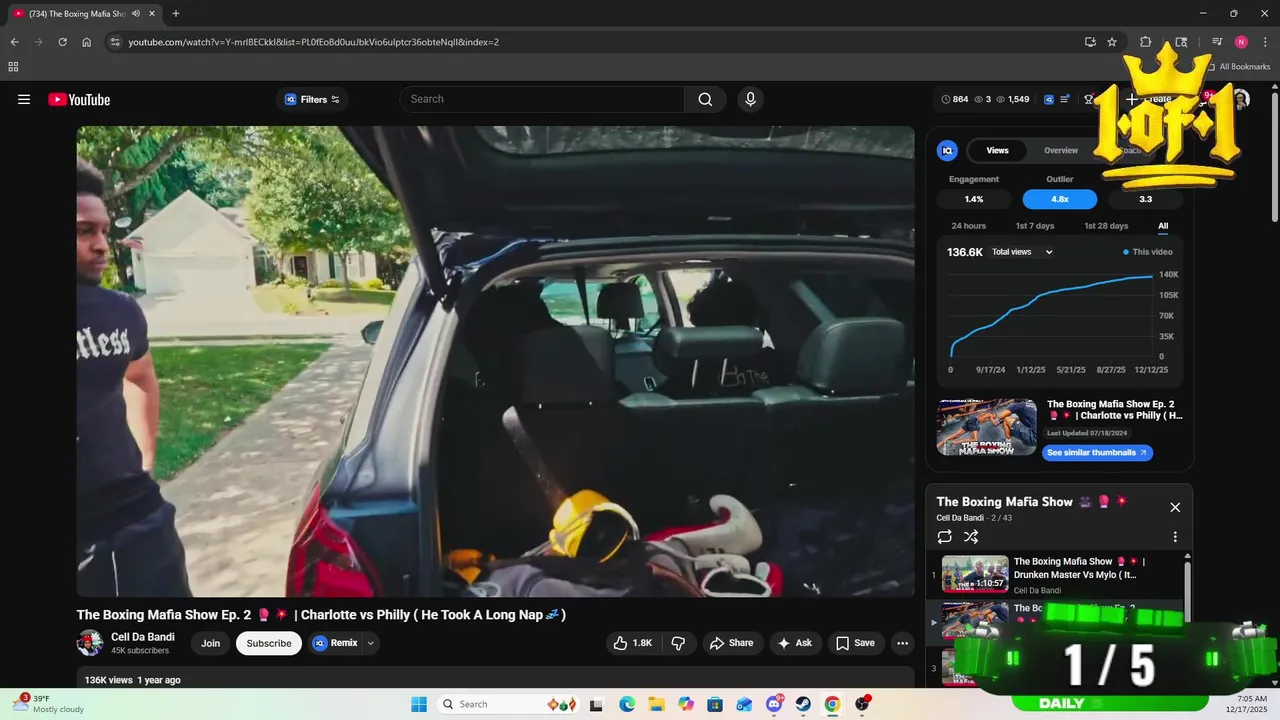The height and width of the screenshot is (720, 1280).
Task: Toggle the This video chart legend
Action: click(x=1148, y=252)
